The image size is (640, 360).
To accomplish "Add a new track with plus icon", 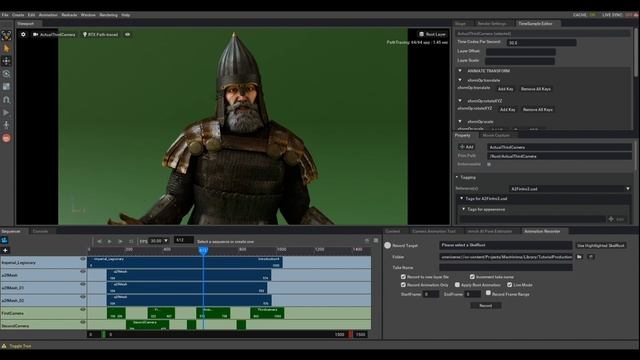I will 5,250.
